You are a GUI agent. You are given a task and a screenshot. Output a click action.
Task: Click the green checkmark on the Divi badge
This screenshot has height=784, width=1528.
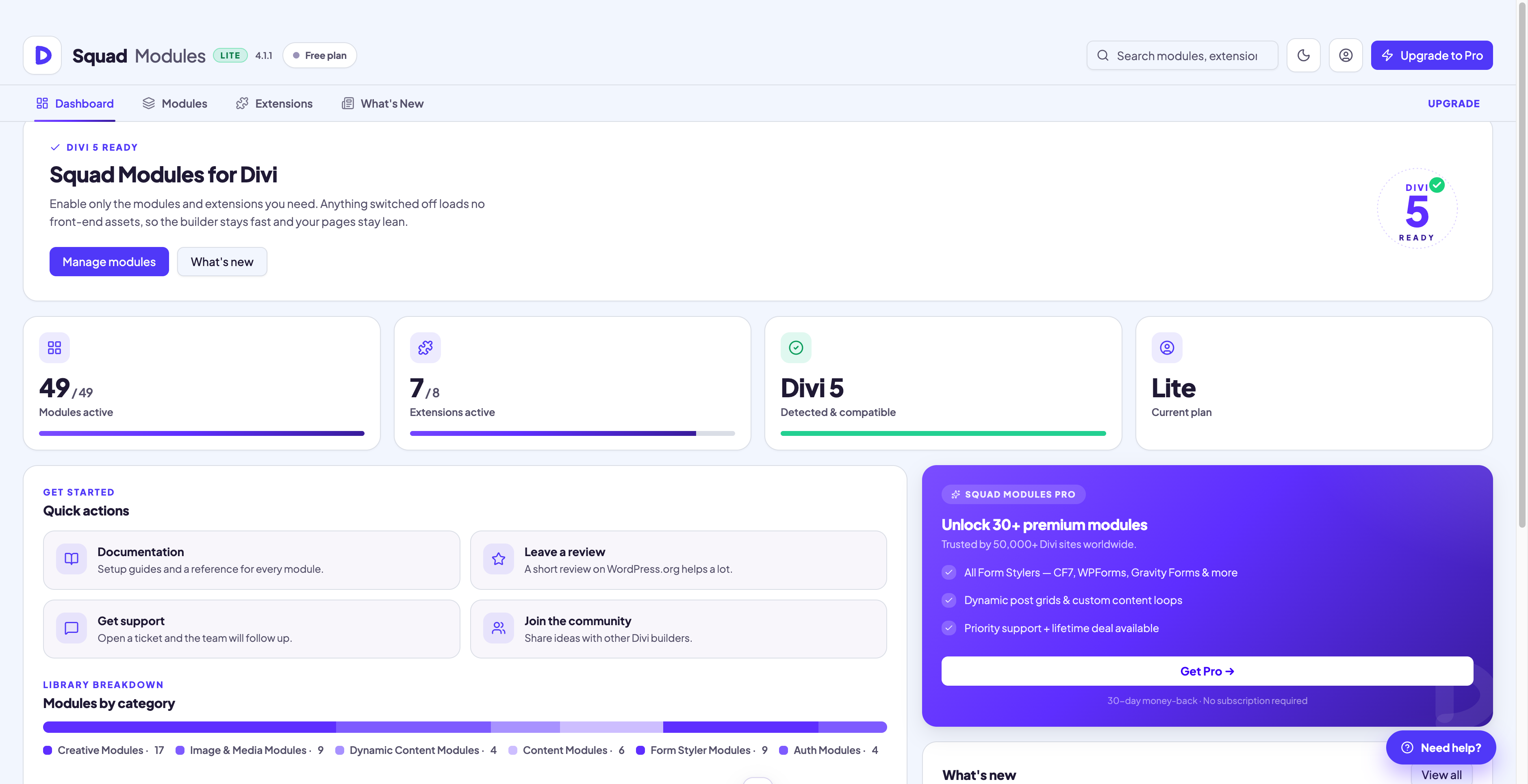[x=1437, y=185]
